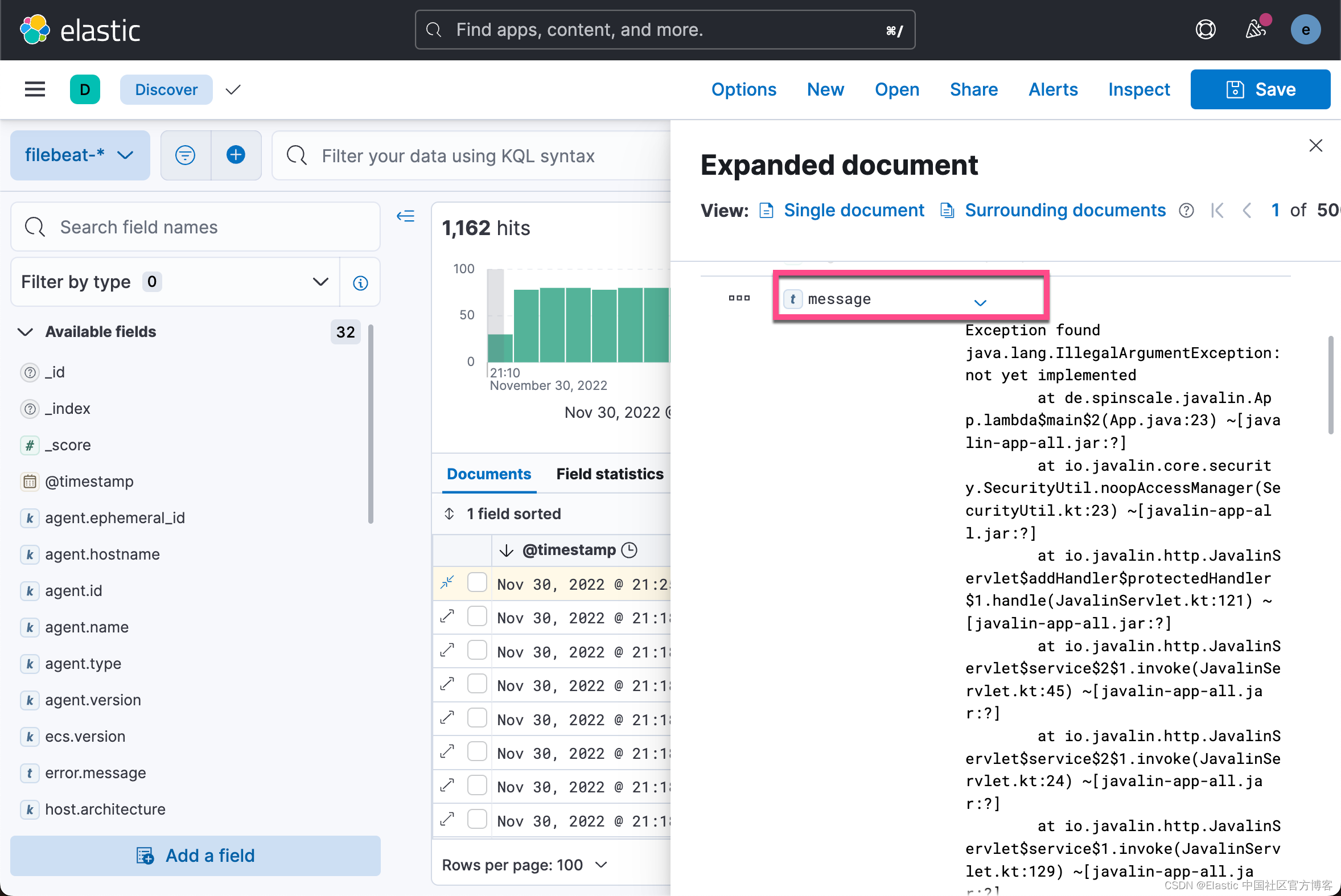
Task: Switch to the Field statistics tab
Action: click(x=610, y=474)
